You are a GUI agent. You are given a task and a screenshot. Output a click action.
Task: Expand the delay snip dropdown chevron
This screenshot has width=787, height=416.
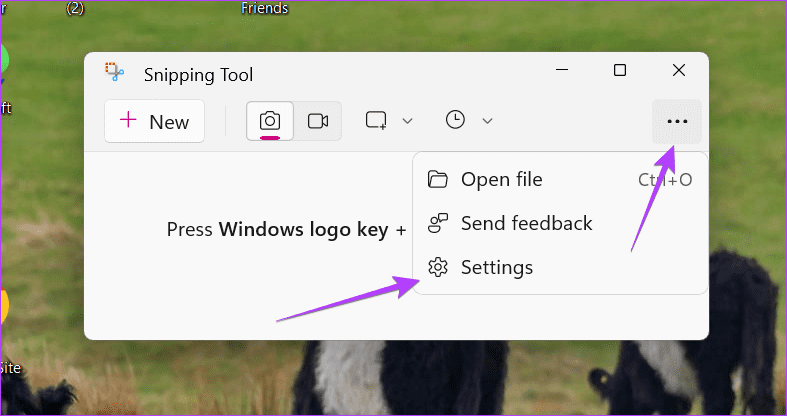(x=487, y=121)
